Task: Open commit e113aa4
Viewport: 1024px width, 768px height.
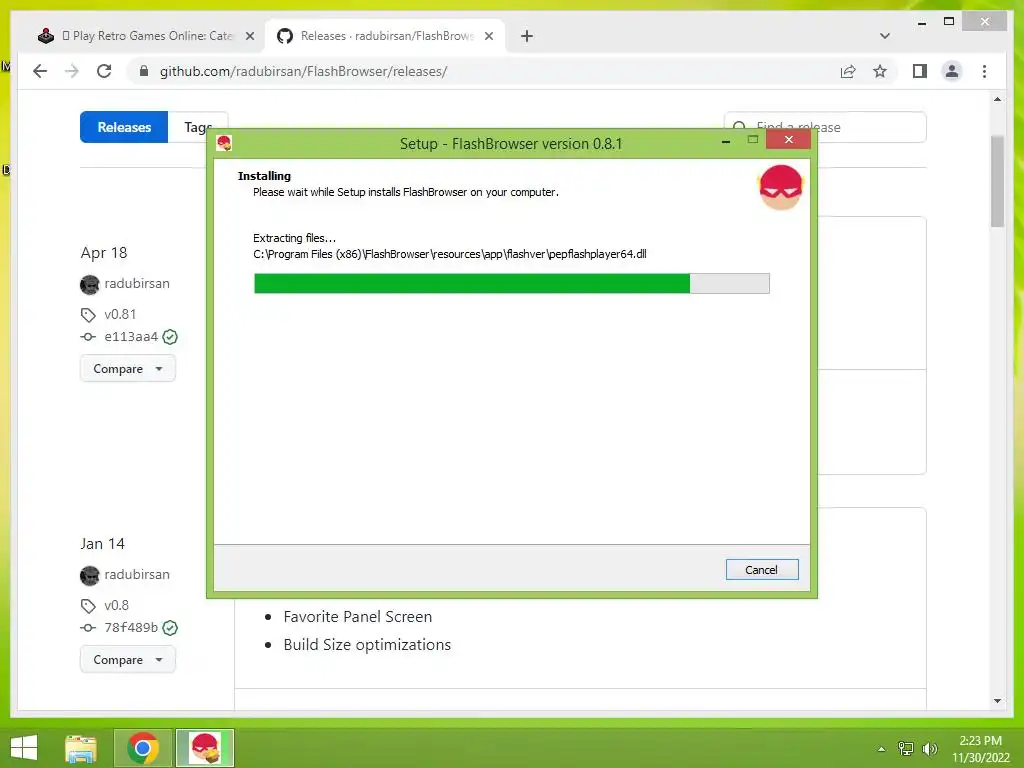Action: [x=131, y=336]
